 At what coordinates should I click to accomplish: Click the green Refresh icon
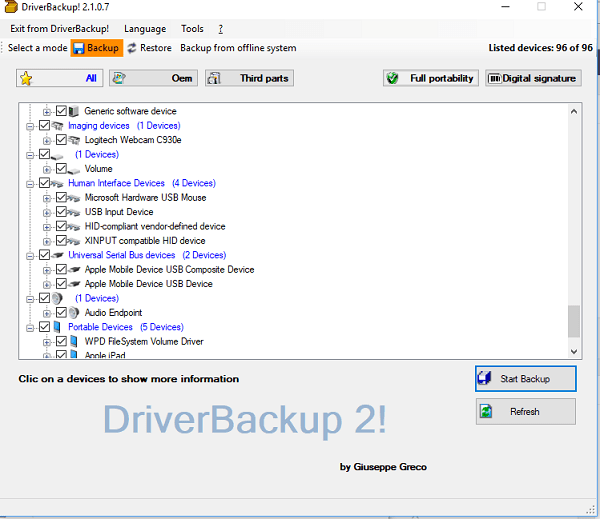486,411
